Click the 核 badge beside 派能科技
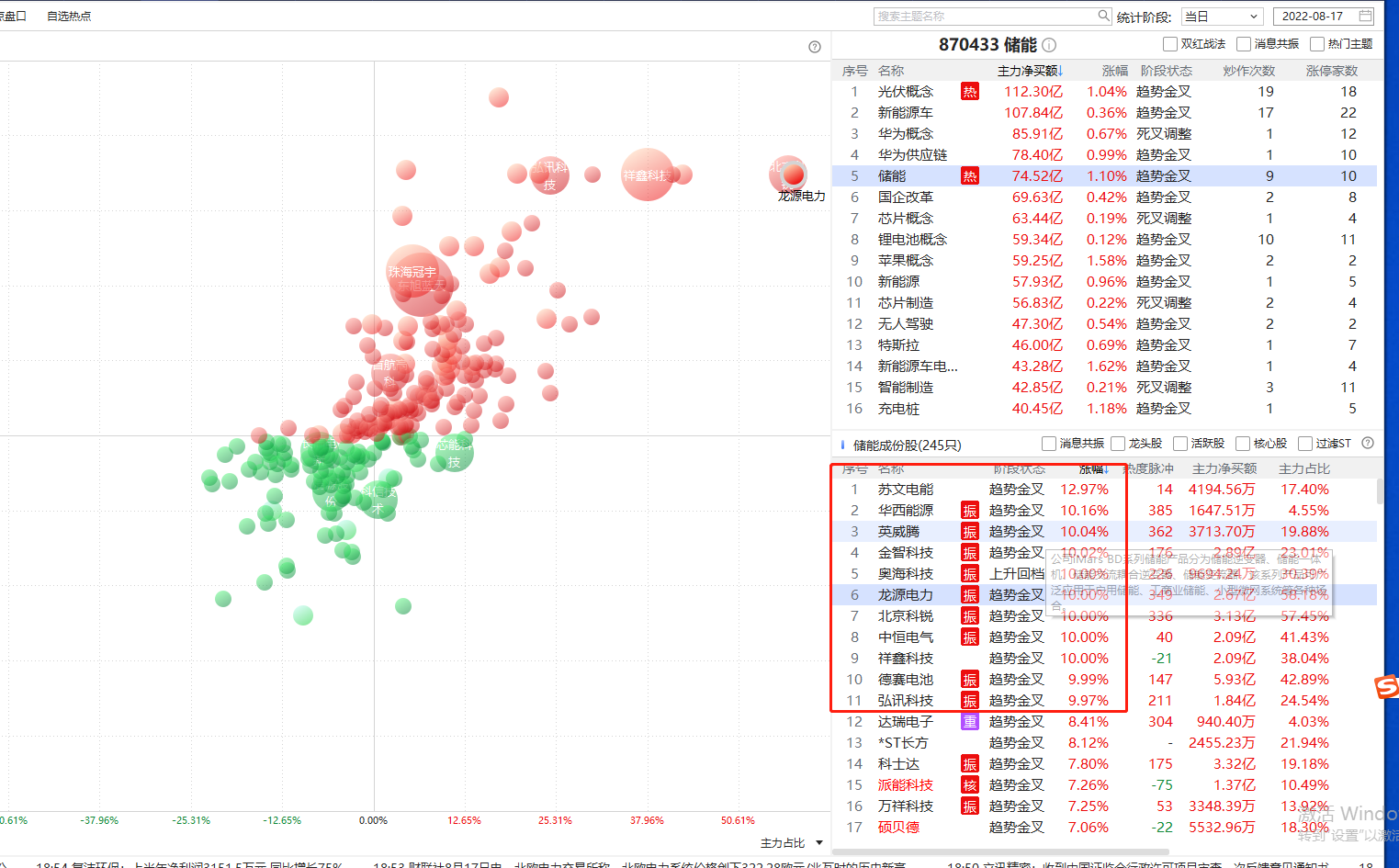This screenshot has width=1399, height=868. pyautogui.click(x=969, y=785)
